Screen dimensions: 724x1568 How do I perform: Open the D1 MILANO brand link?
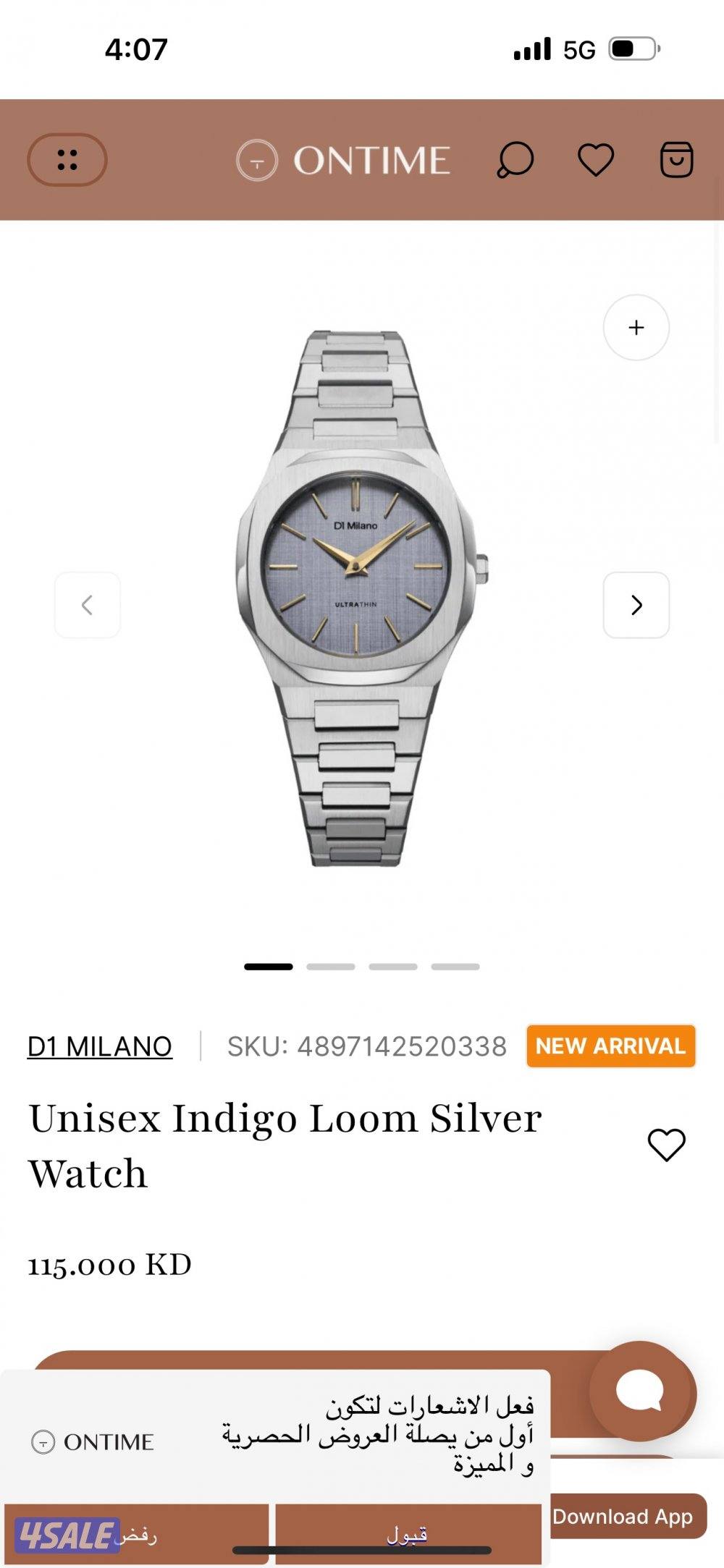tap(100, 1046)
